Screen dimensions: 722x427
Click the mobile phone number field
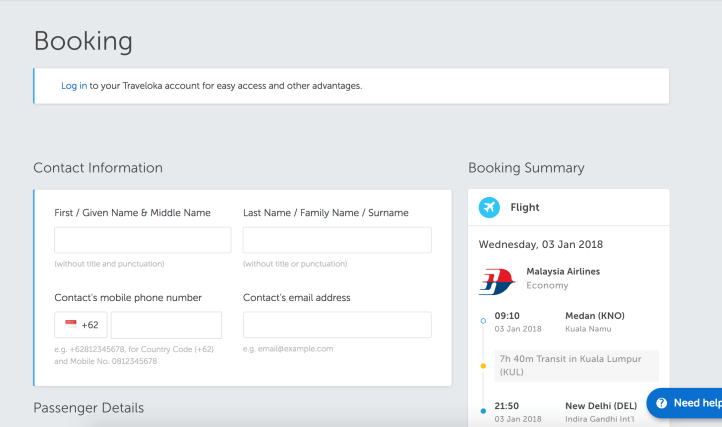(x=166, y=325)
